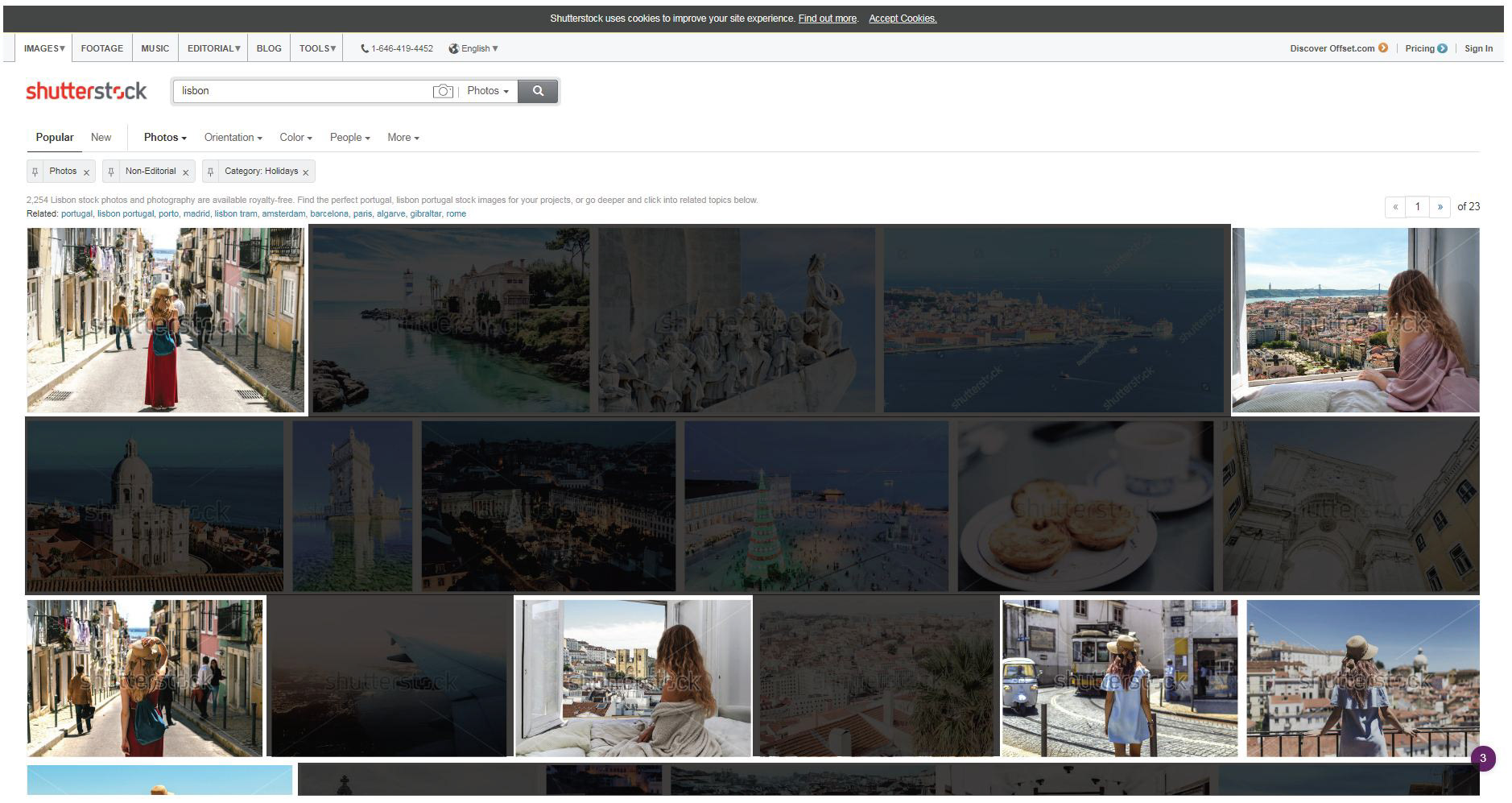Open photo of Belem Tower reflection
Image resolution: width=1512 pixels, height=803 pixels.
(x=353, y=506)
